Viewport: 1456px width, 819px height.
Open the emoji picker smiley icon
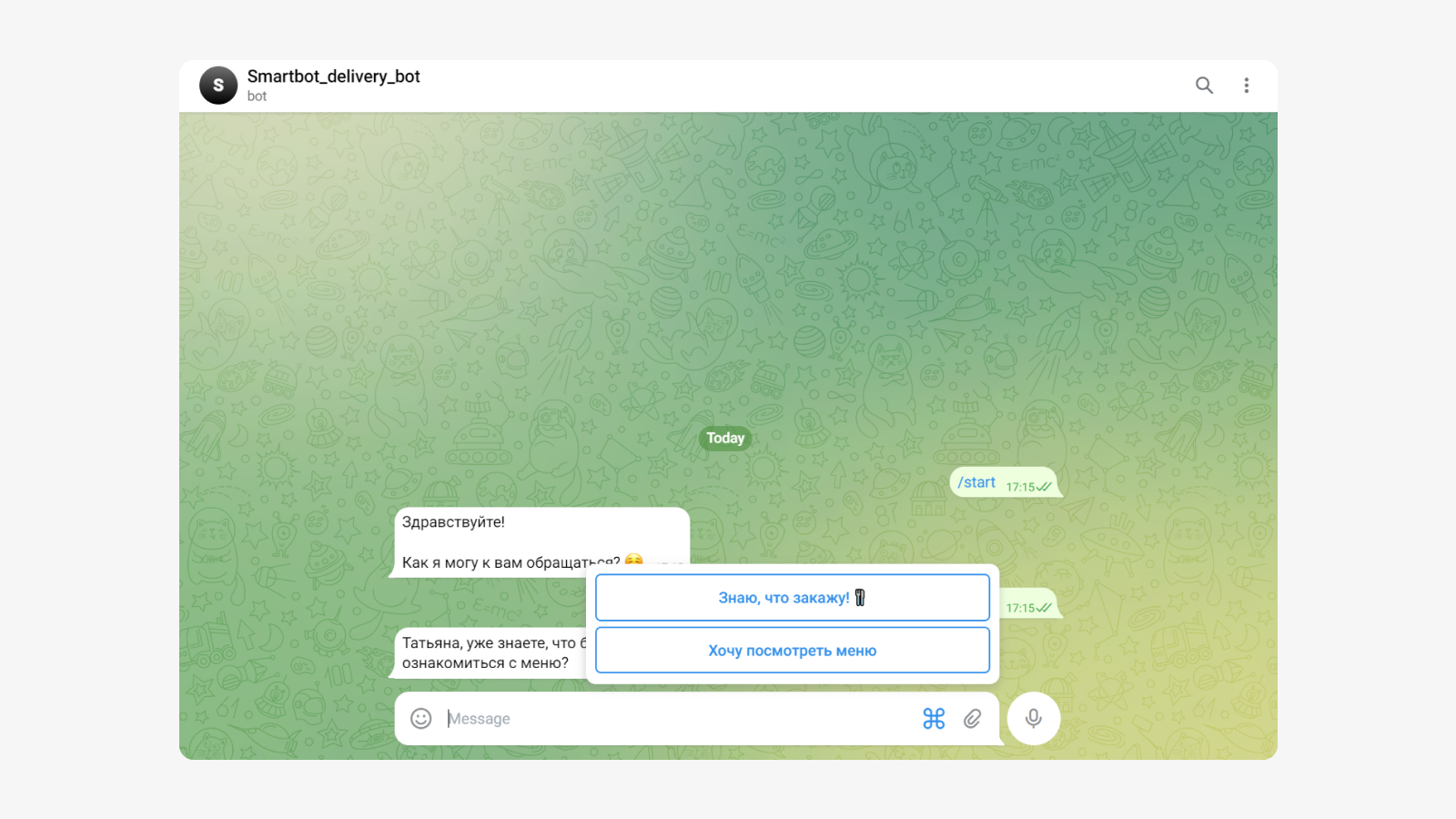tap(420, 719)
